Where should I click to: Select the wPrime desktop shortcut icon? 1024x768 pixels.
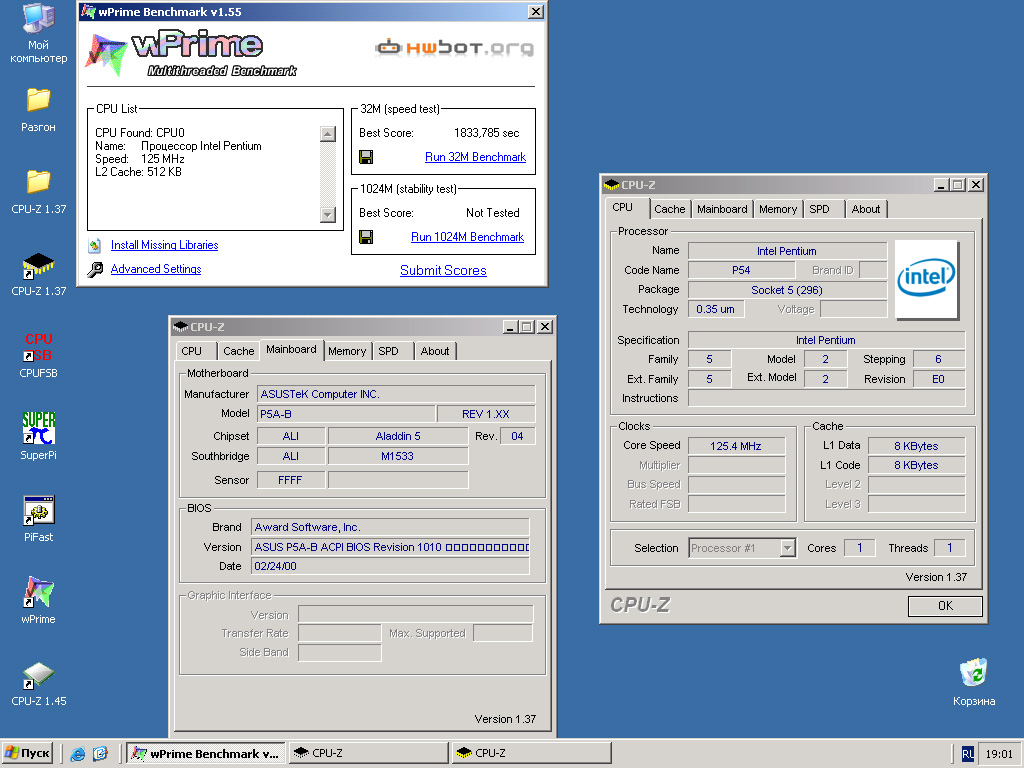39,592
